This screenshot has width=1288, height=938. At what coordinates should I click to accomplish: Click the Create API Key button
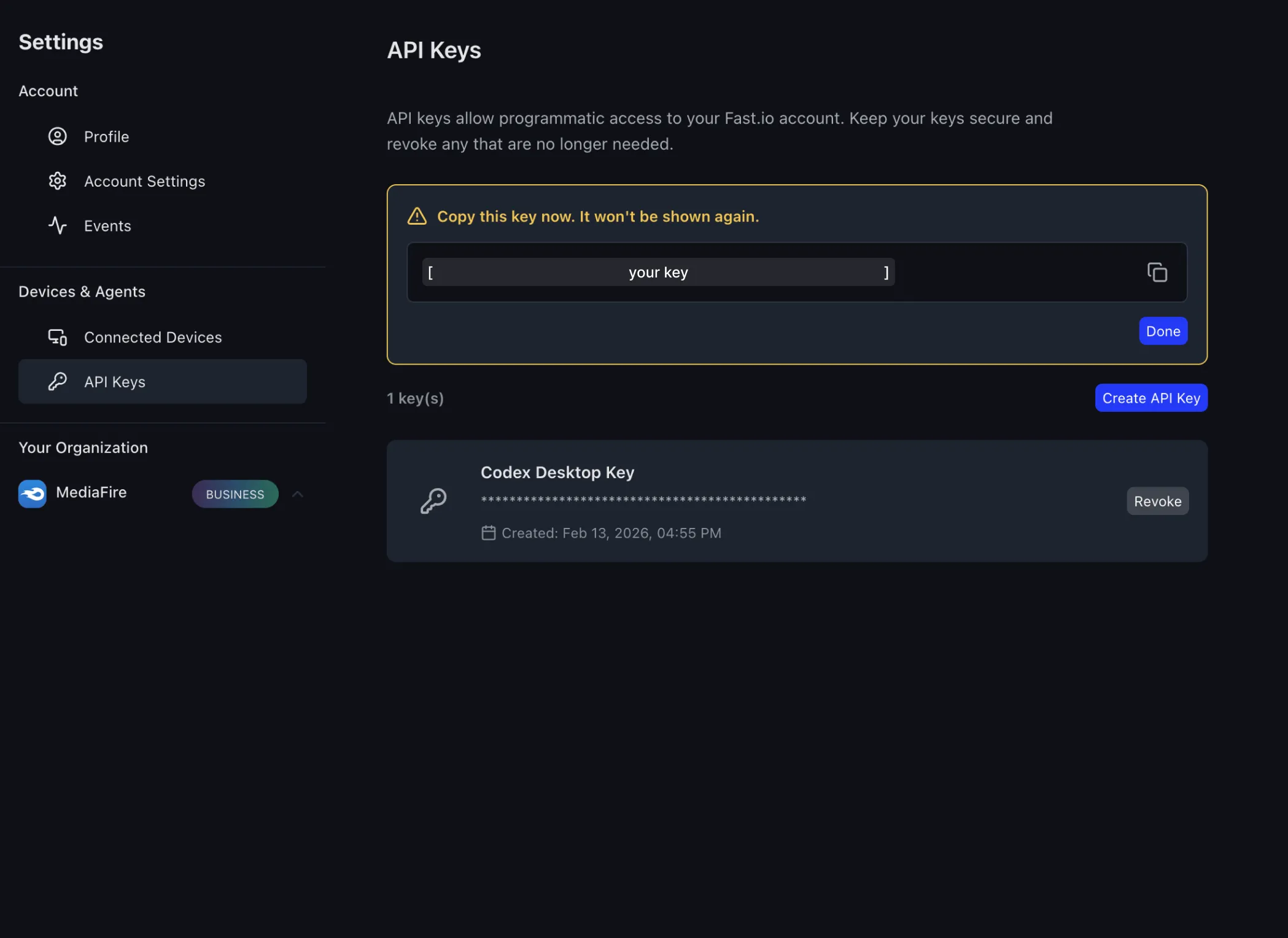[x=1150, y=398]
